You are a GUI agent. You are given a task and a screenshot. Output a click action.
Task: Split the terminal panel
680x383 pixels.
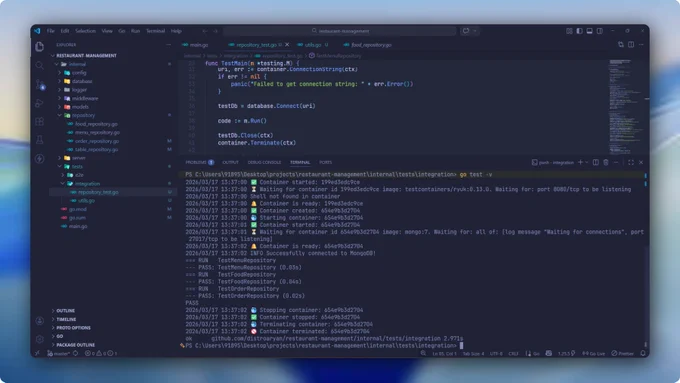pos(596,162)
